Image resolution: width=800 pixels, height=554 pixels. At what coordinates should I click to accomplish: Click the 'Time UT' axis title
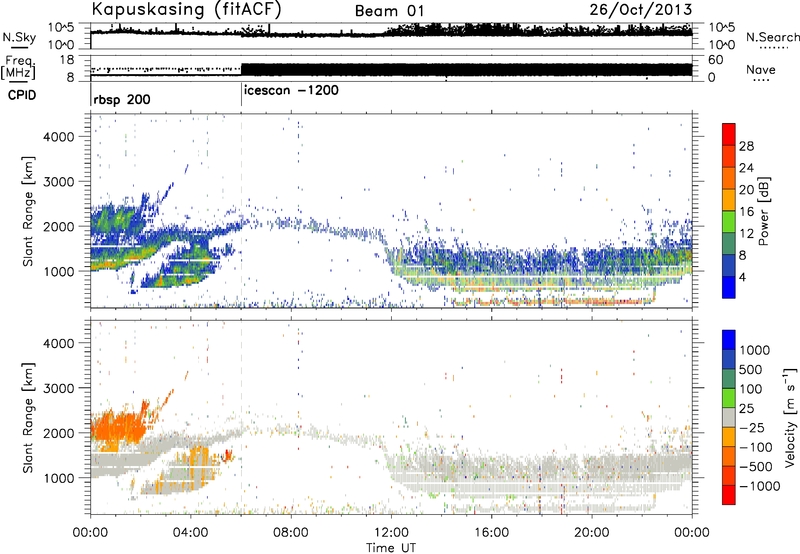391,547
